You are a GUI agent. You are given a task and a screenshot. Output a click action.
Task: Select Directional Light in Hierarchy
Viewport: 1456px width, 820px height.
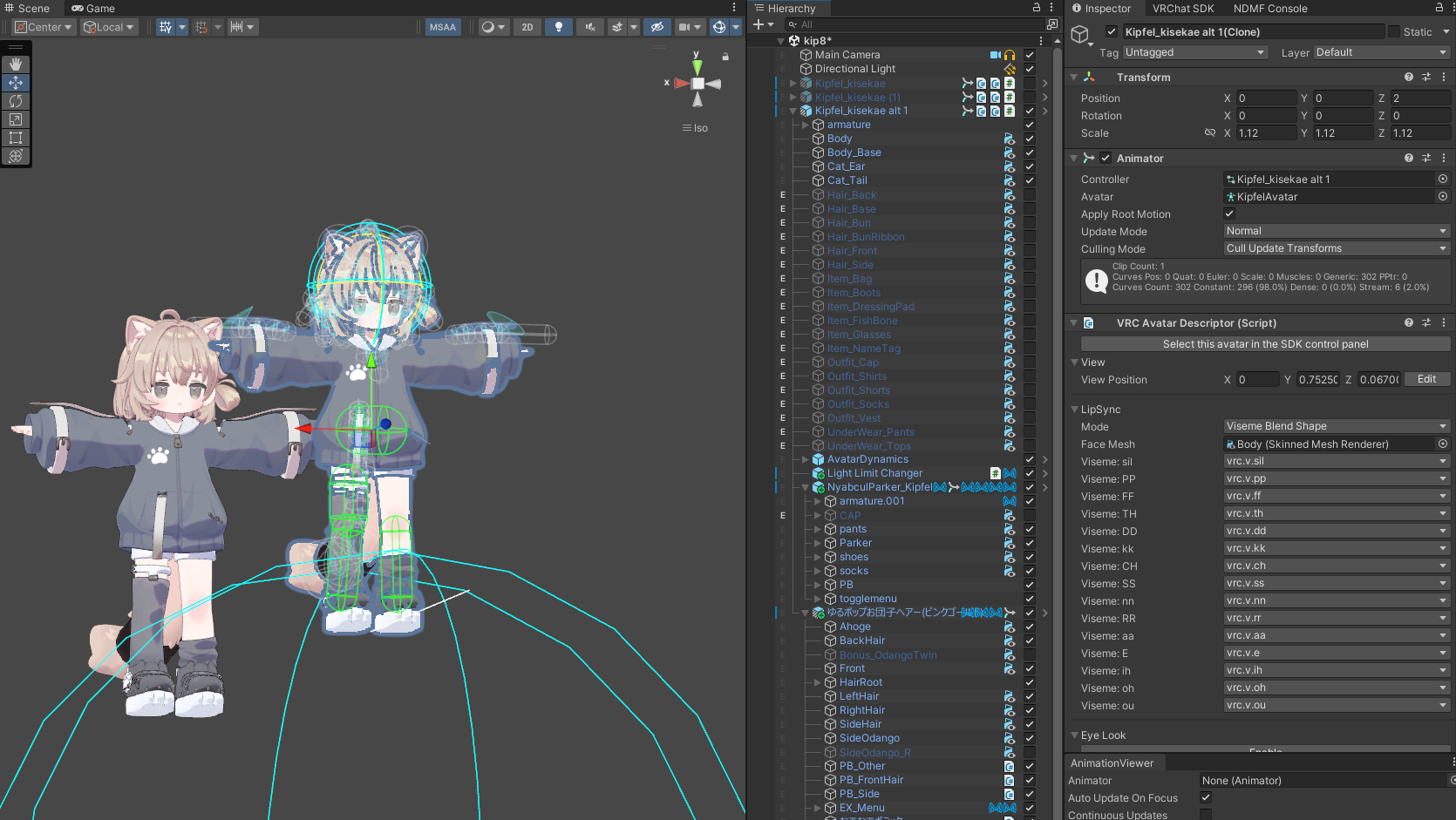point(855,69)
